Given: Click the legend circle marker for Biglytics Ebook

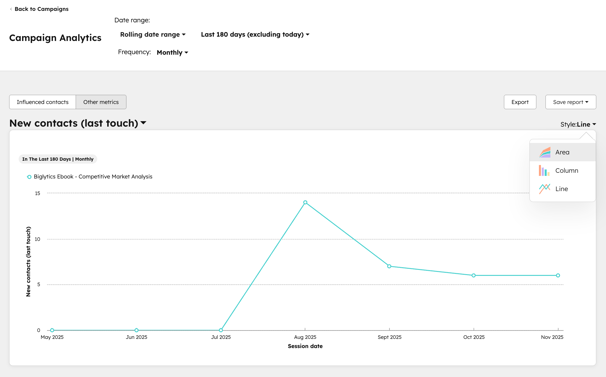Looking at the screenshot, I should (x=29, y=177).
